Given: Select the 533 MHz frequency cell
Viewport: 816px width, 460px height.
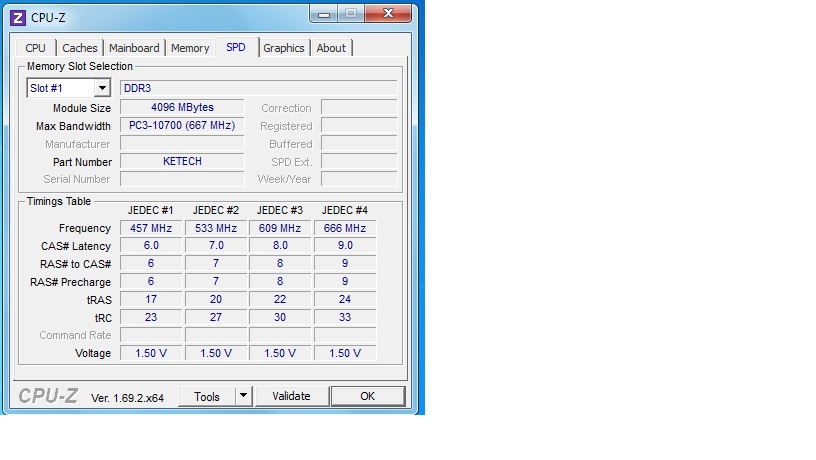Looking at the screenshot, I should click(216, 228).
